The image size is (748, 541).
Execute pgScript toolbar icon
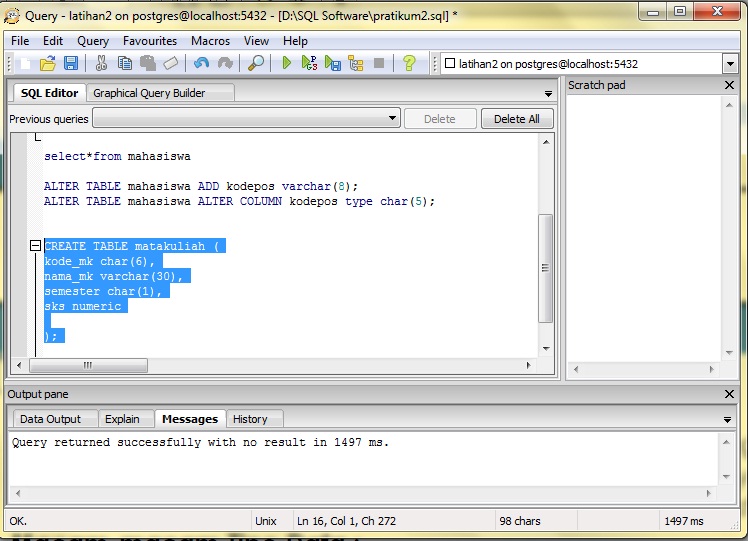point(310,63)
